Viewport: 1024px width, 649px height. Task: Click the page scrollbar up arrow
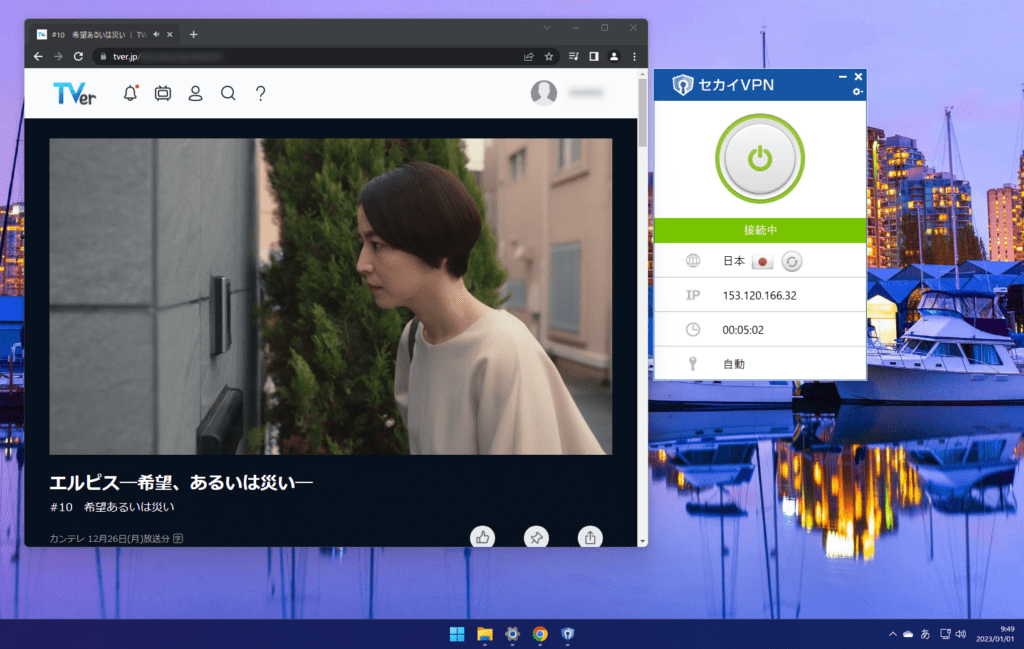click(x=643, y=74)
